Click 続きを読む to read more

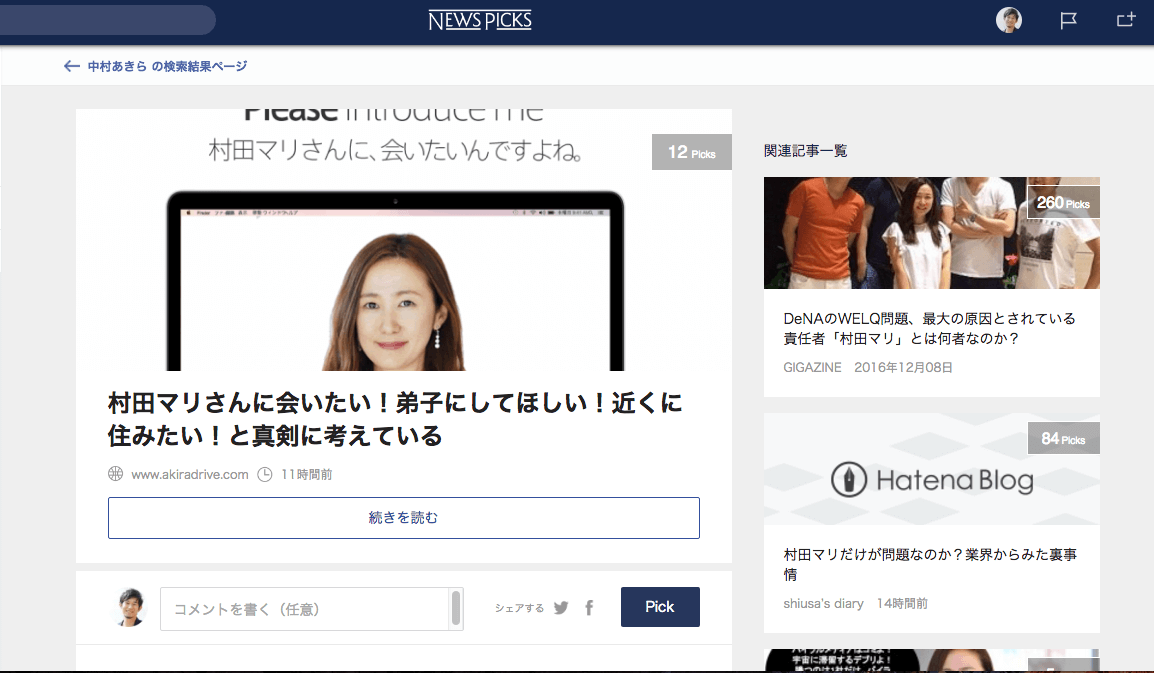pos(403,518)
